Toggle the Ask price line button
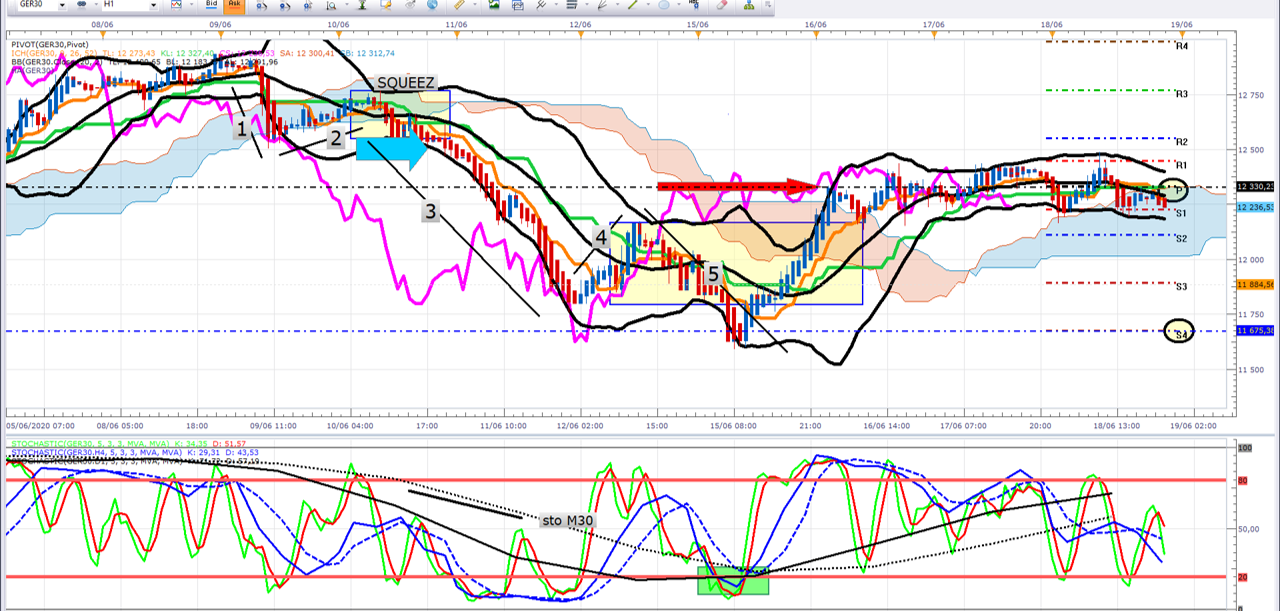 [x=233, y=5]
